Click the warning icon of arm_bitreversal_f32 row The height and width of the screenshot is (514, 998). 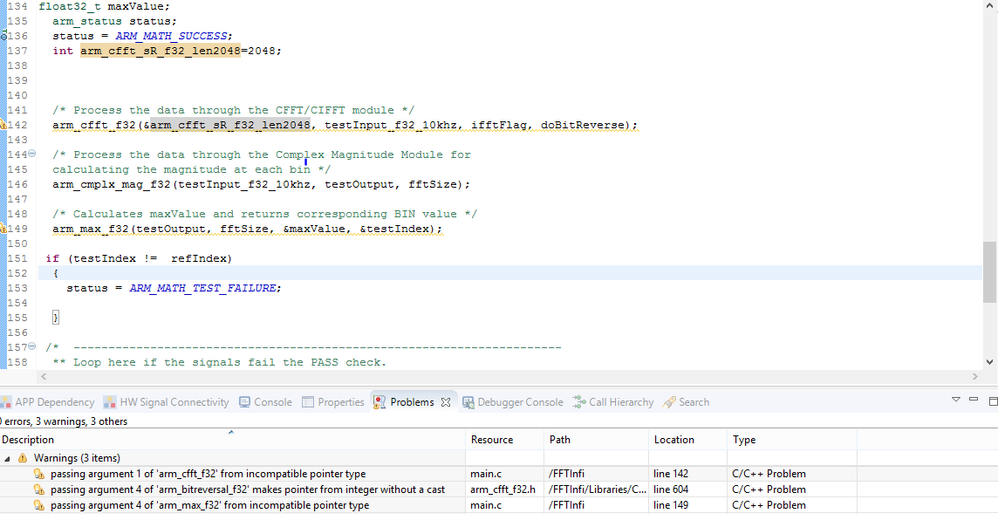coord(38,490)
